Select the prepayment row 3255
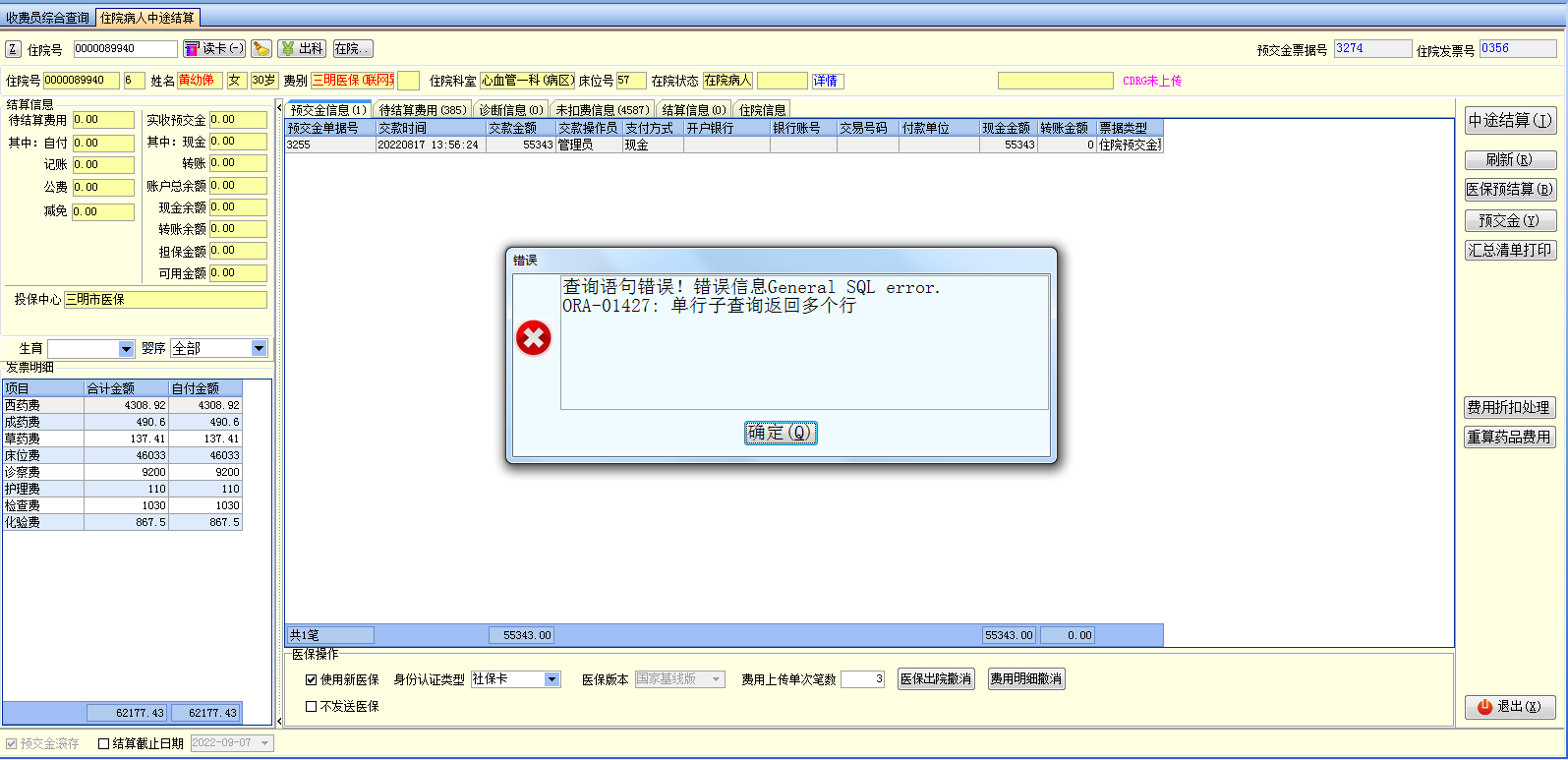Viewport: 1568px width, 760px height. 724,145
